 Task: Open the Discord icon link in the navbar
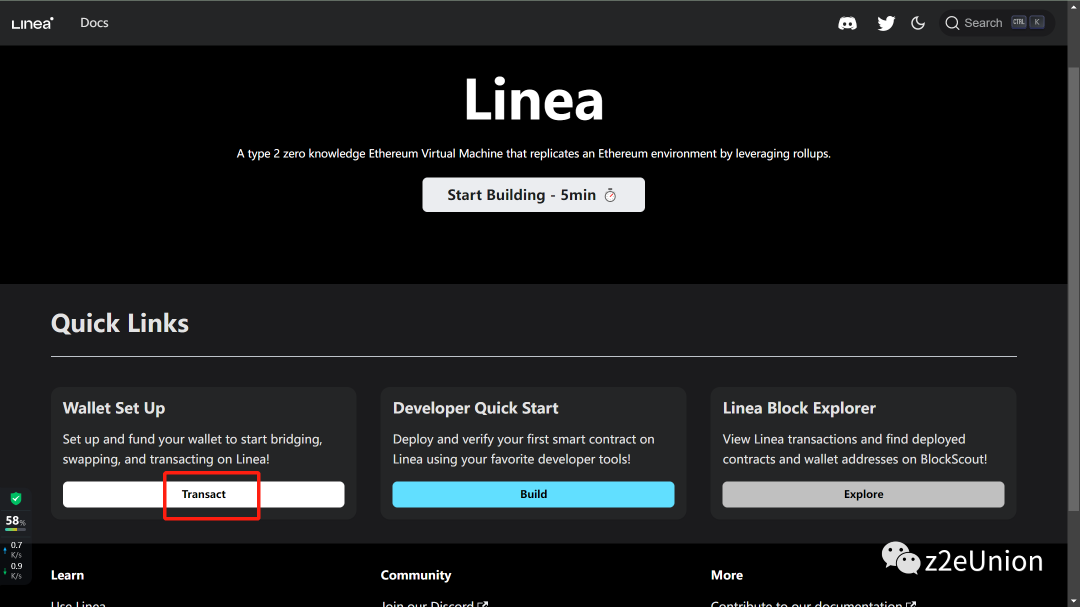coord(847,23)
